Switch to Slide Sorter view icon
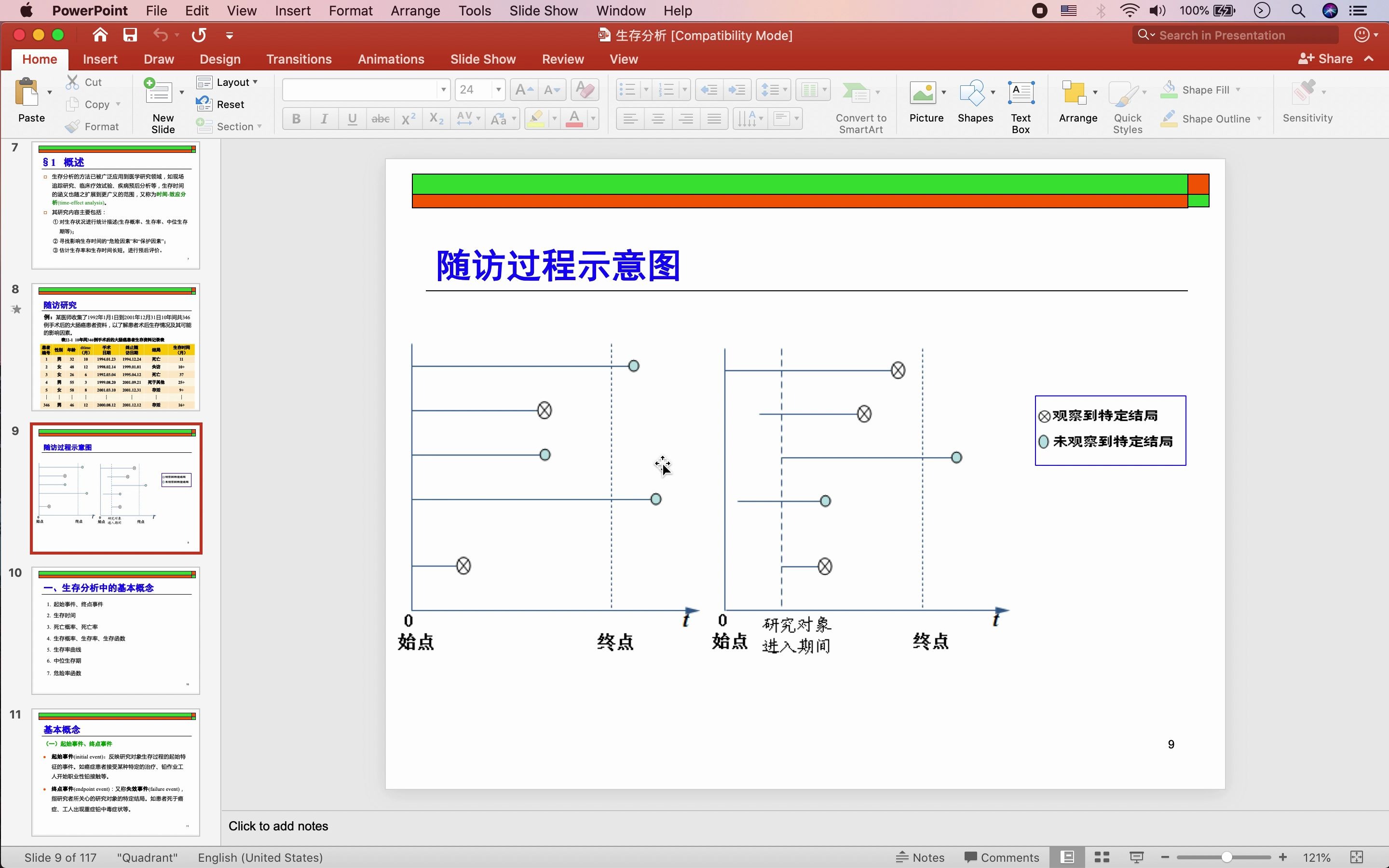1389x868 pixels. click(1102, 857)
